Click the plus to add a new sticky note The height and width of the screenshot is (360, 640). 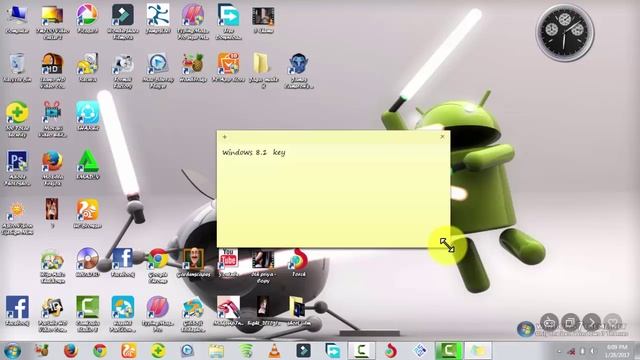click(224, 137)
